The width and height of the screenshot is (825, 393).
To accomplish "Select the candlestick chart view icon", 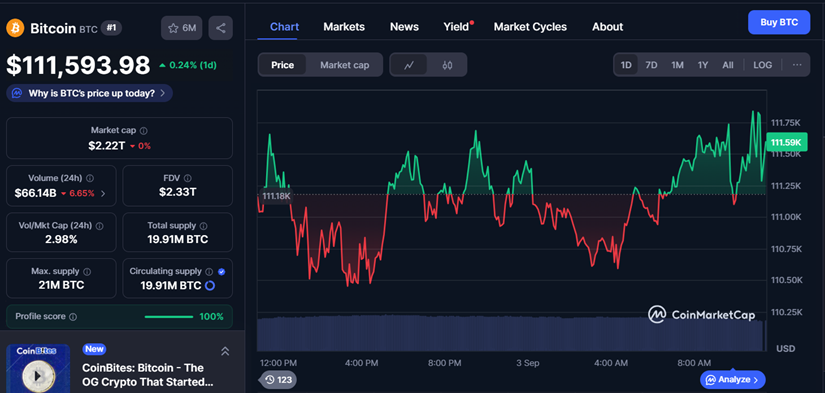I will coord(448,65).
